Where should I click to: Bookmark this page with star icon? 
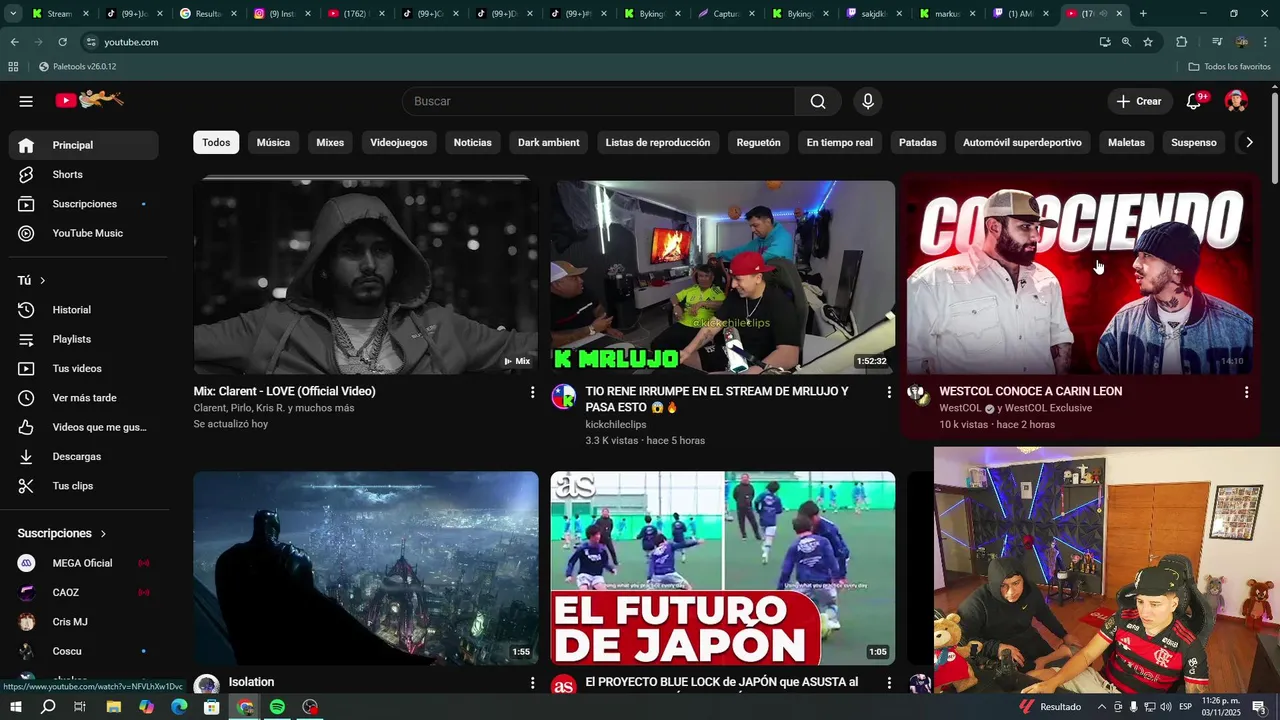click(1148, 42)
